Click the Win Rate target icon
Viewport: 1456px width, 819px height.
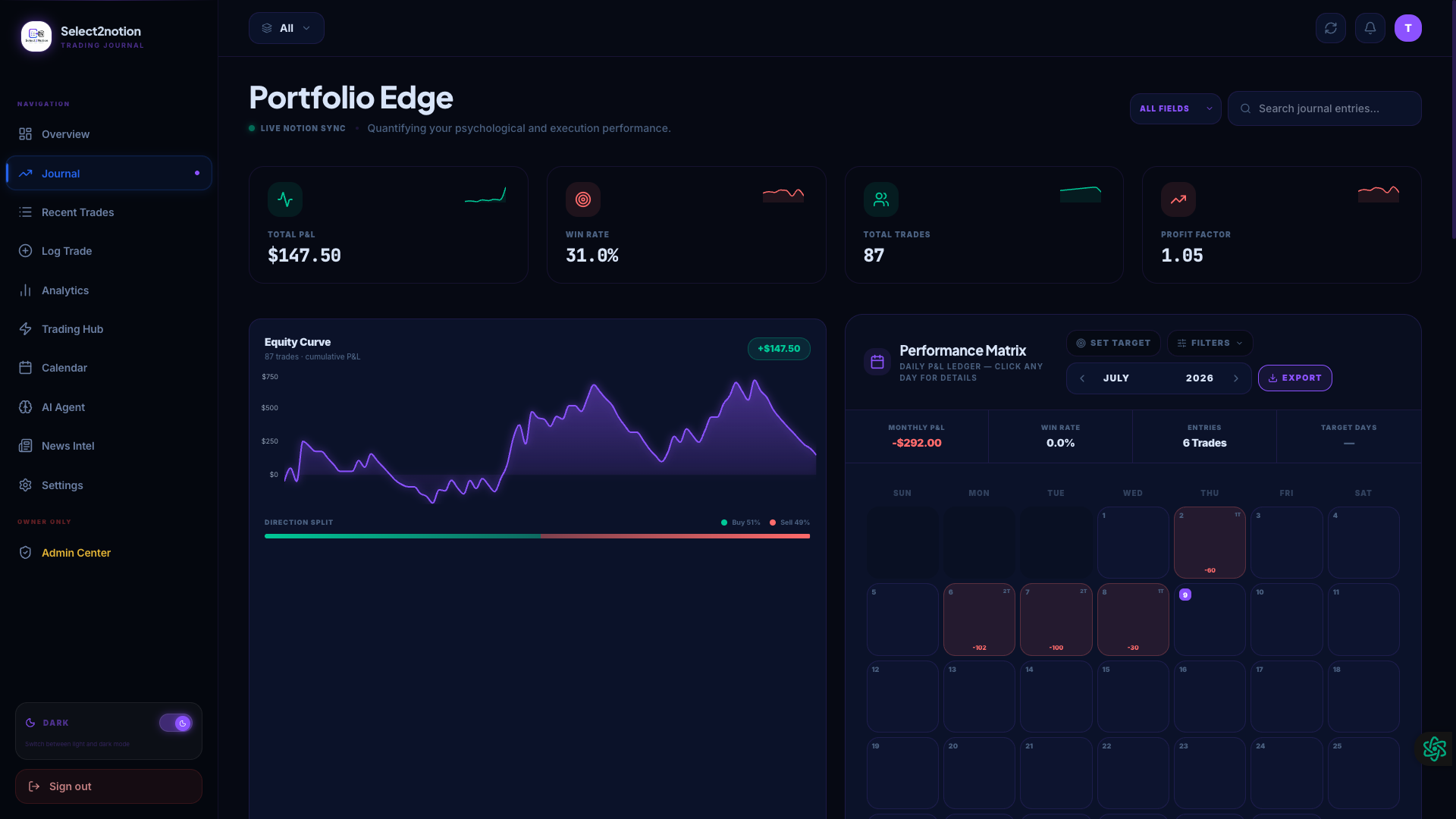coord(583,199)
